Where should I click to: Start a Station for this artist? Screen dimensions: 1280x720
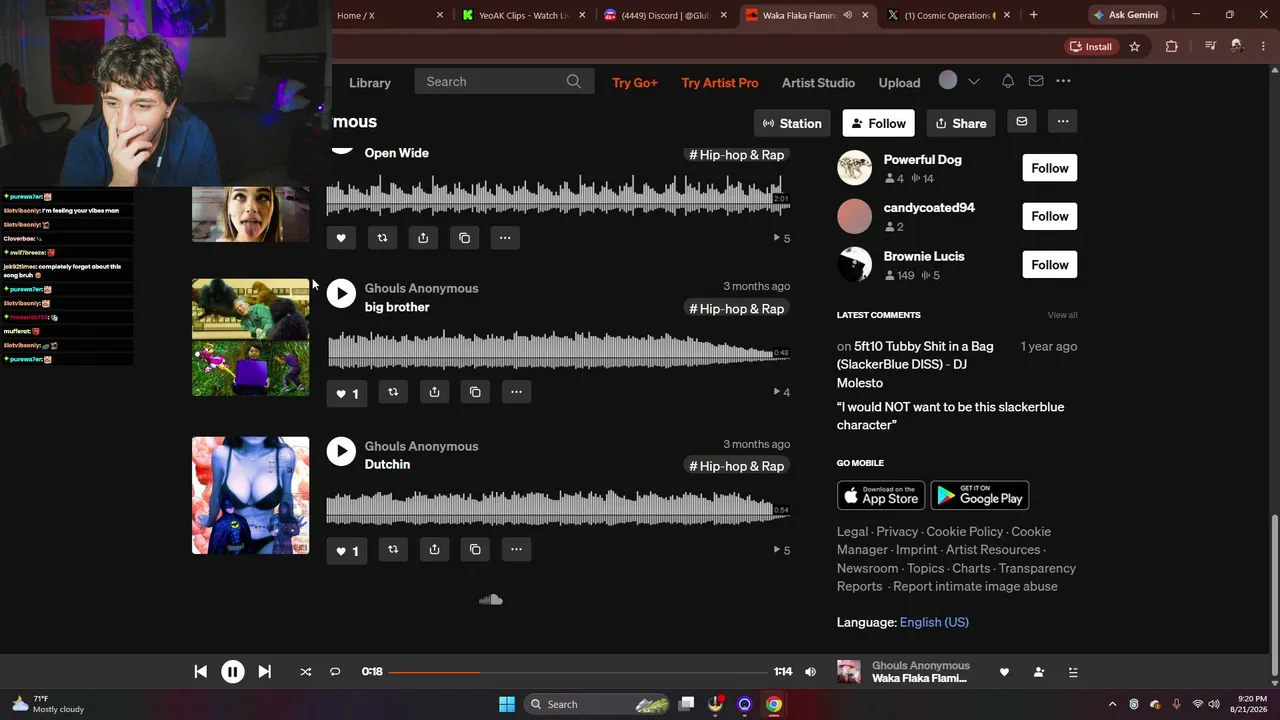coord(792,123)
